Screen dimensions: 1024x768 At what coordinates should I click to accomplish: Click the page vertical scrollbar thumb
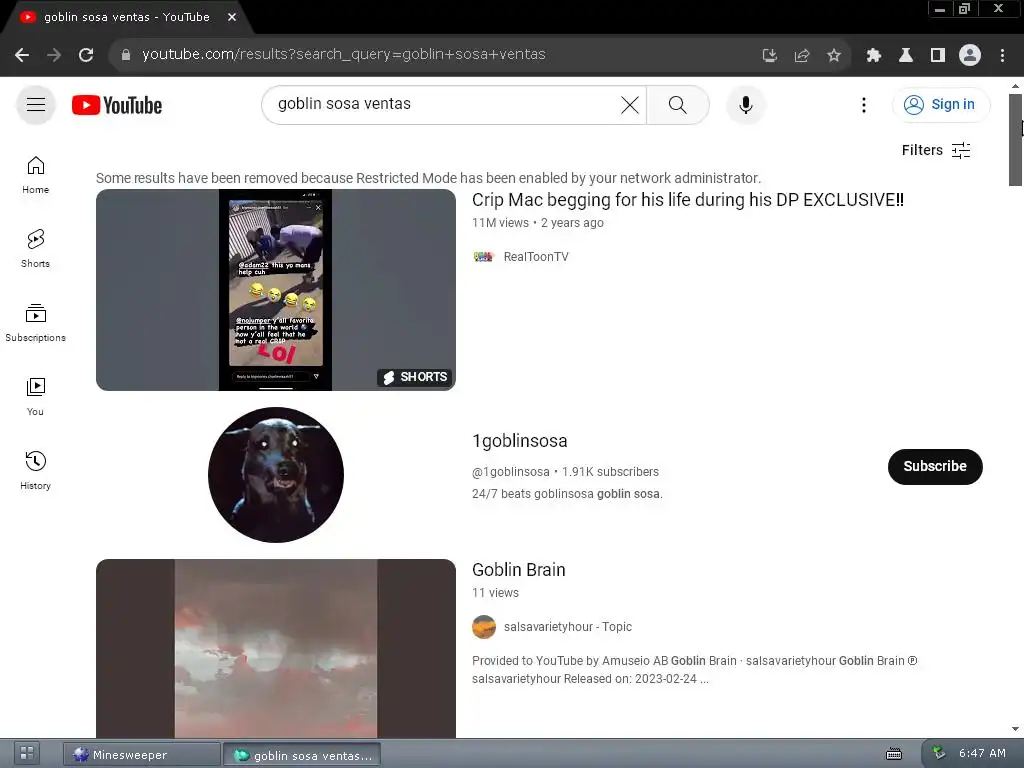pos(1016,140)
